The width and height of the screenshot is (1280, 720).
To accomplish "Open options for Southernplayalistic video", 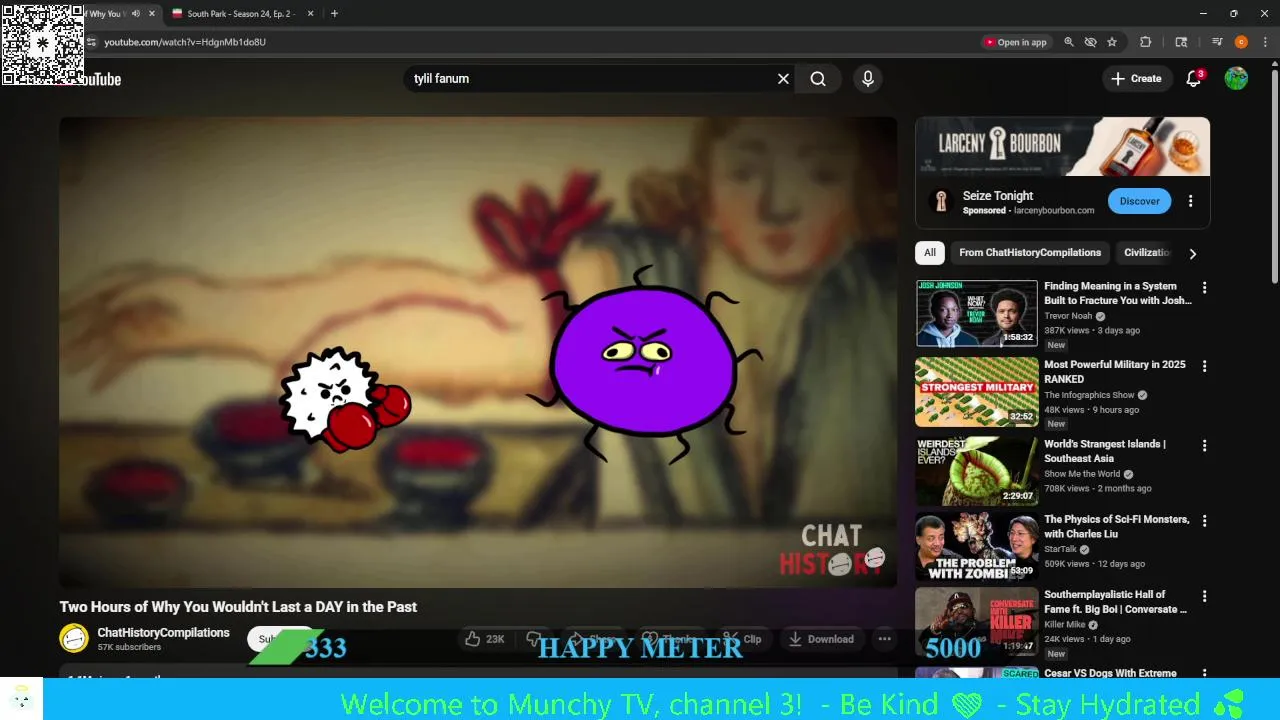I will [1204, 597].
